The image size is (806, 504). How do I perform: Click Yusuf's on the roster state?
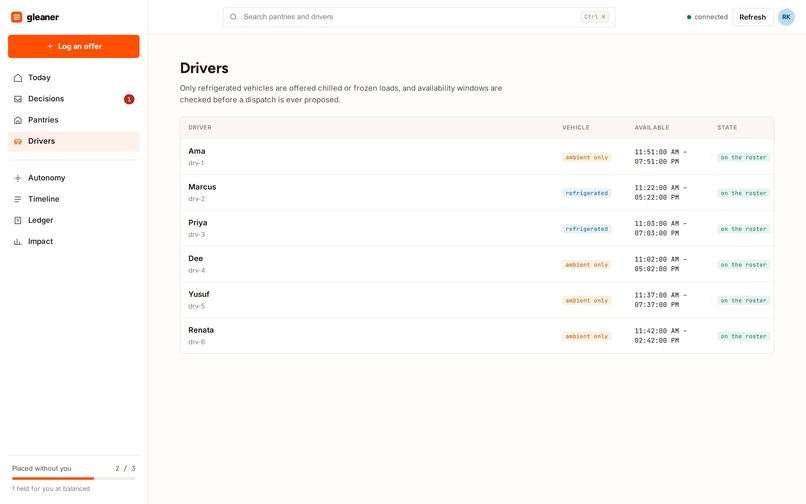tap(743, 300)
